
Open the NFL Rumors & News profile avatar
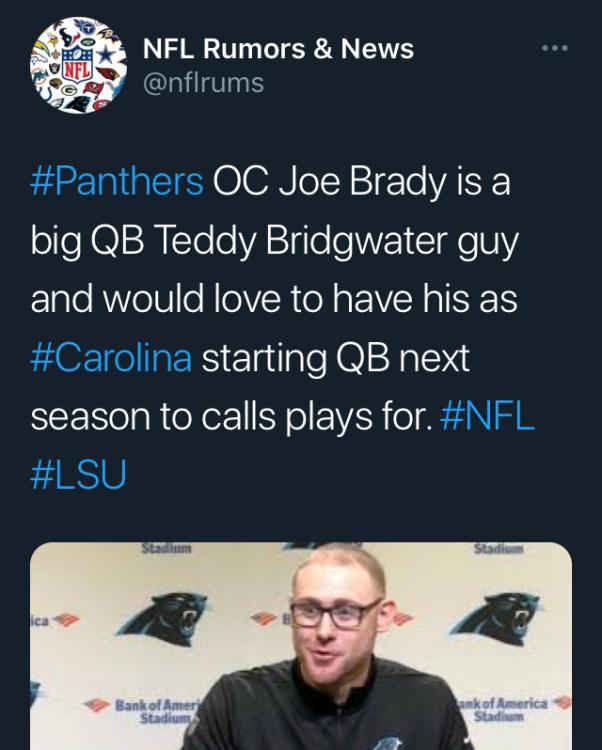(70, 68)
